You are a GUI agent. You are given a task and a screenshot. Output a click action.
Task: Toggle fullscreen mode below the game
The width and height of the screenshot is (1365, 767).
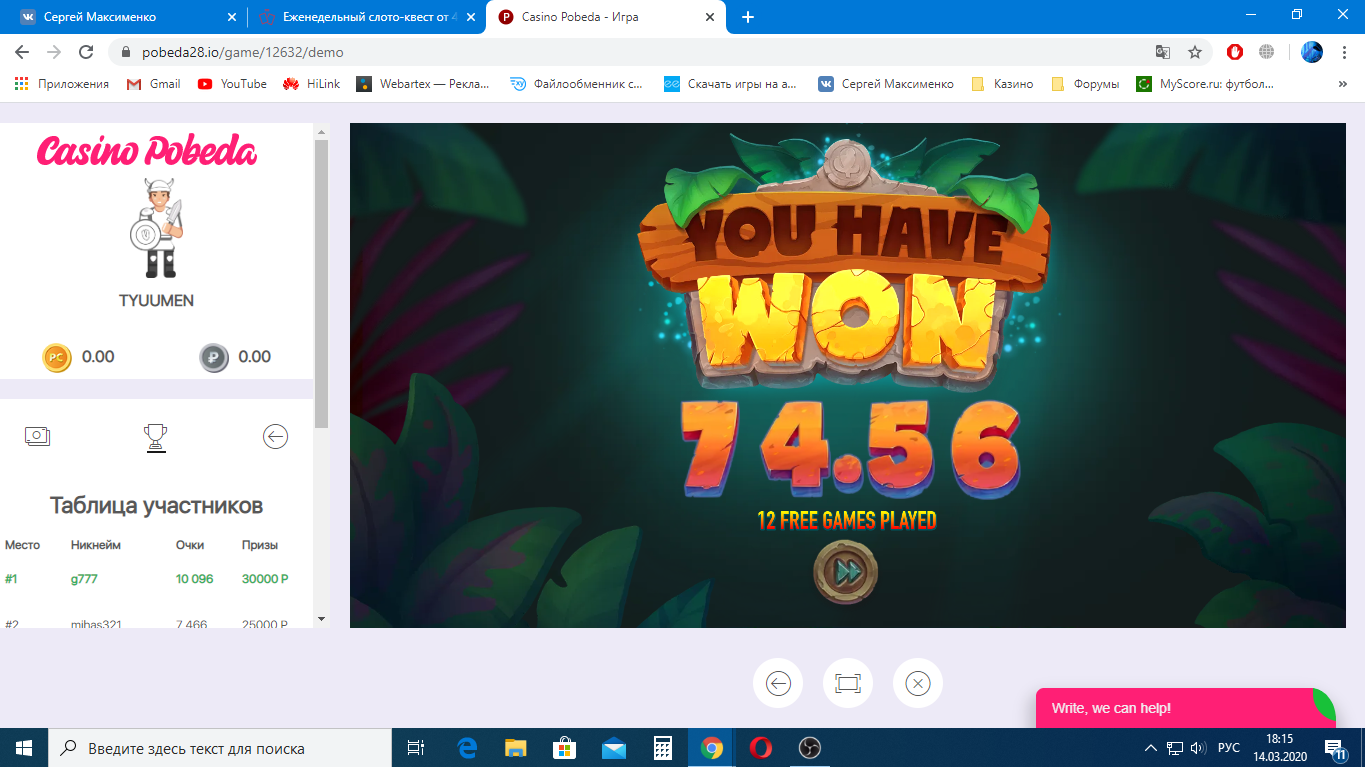pos(847,684)
